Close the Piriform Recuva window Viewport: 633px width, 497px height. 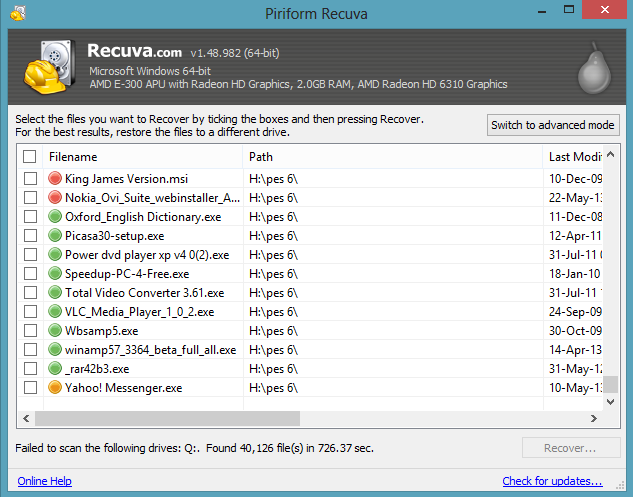tap(605, 9)
